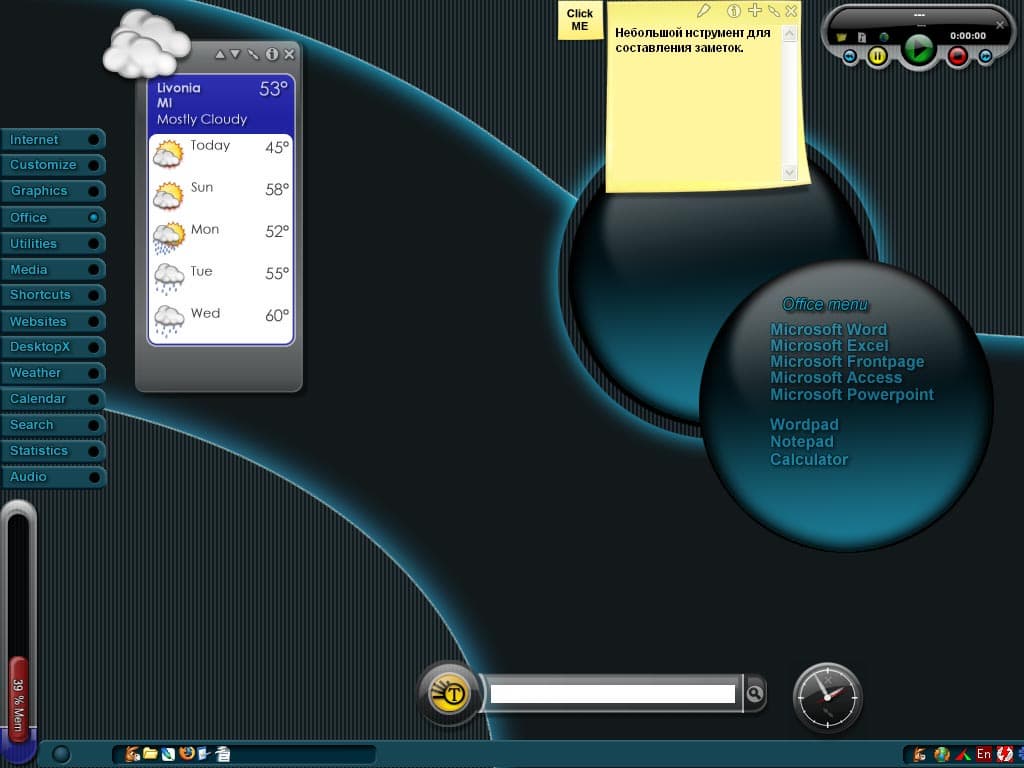Toggle the Weather sidebar button
Viewport: 1024px width, 768px height.
[53, 373]
